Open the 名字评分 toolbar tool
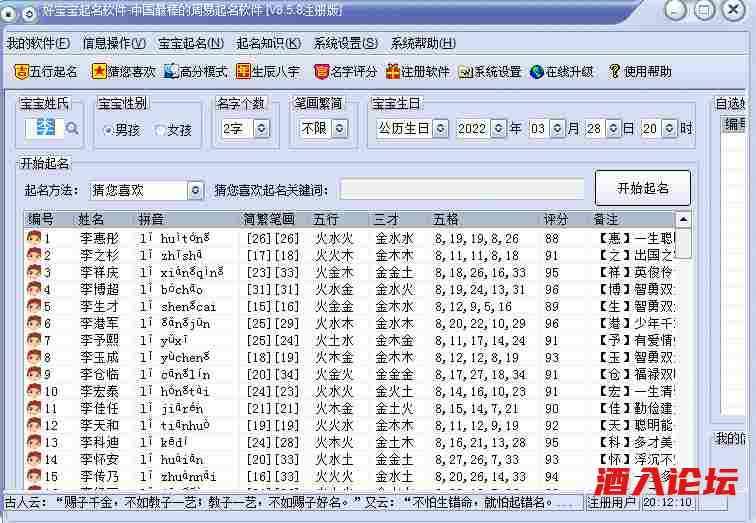756x523 pixels. tap(321, 72)
